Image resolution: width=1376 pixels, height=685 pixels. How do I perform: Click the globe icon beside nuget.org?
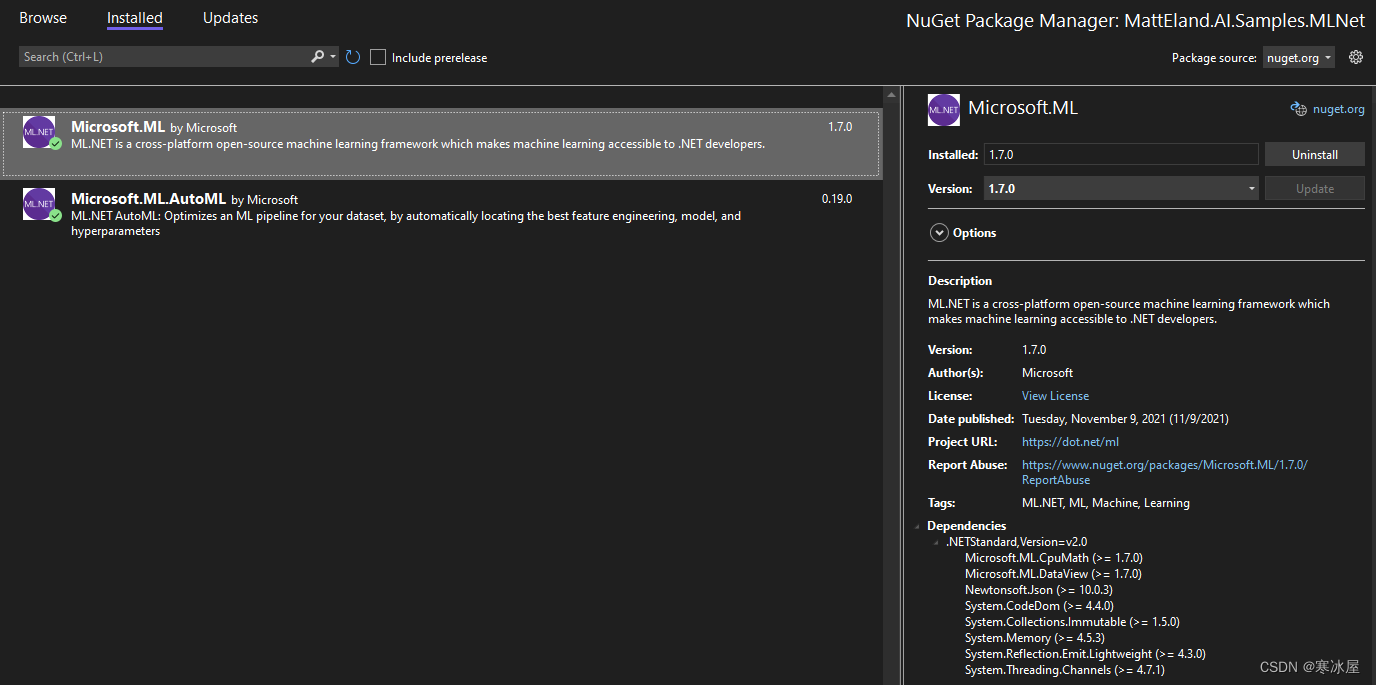[1299, 109]
